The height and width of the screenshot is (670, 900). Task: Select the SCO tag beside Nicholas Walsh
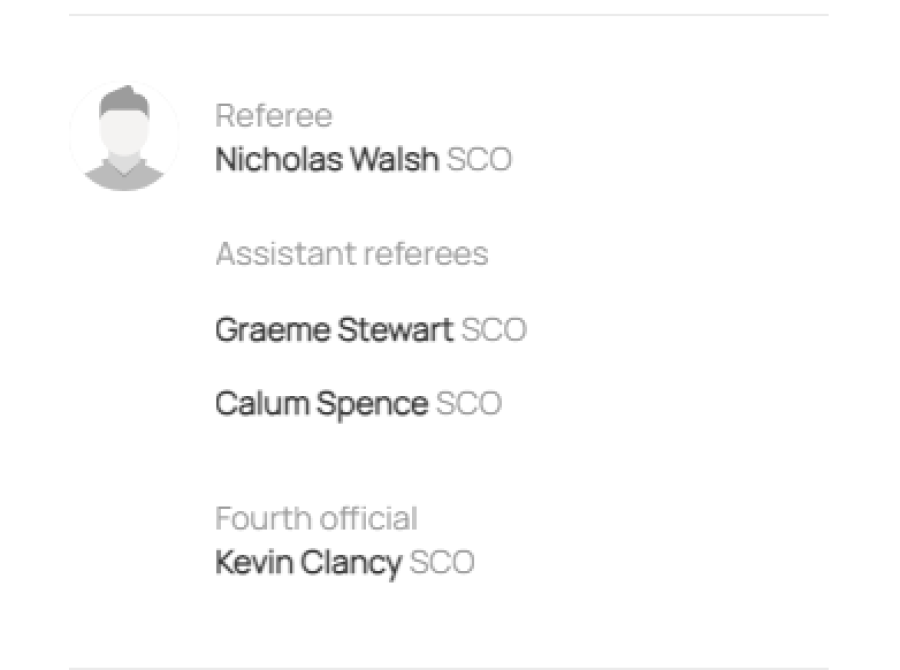(x=479, y=159)
